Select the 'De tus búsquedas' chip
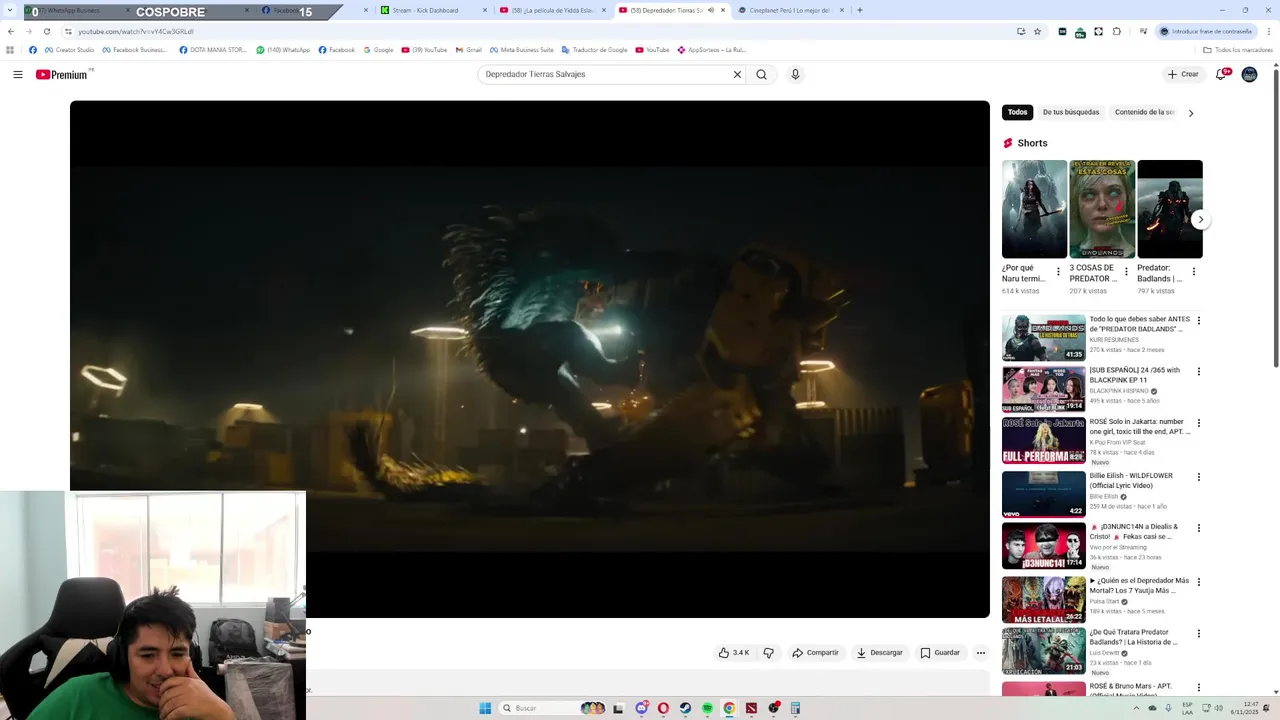The width and height of the screenshot is (1280, 720). click(1071, 112)
